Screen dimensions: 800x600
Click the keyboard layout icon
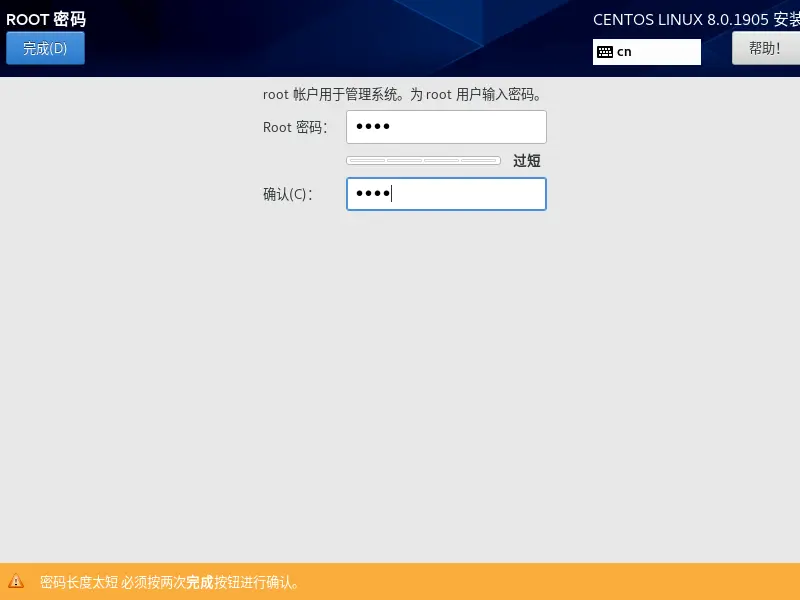tap(605, 52)
